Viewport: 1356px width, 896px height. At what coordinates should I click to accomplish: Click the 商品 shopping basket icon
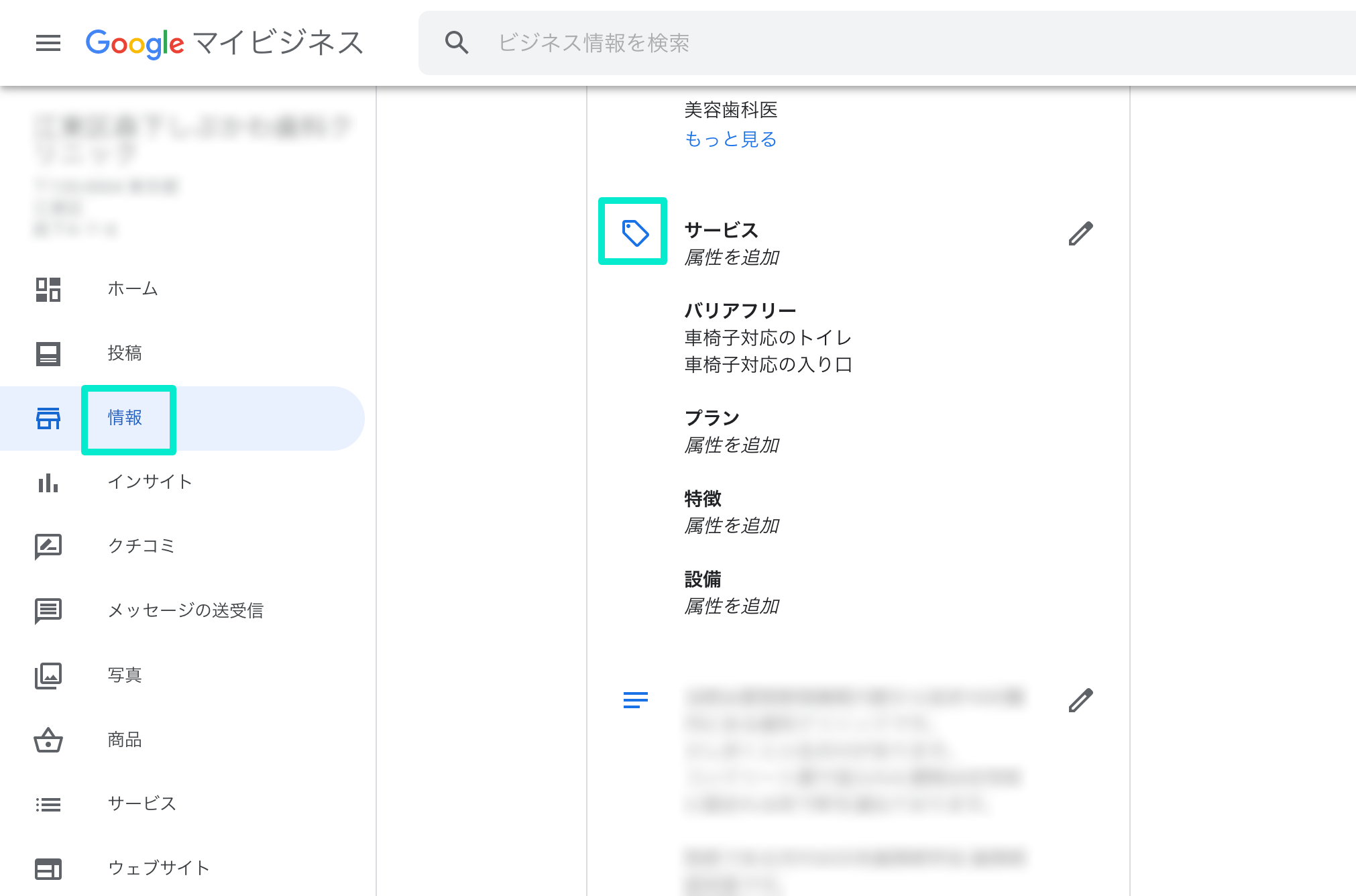[x=48, y=740]
